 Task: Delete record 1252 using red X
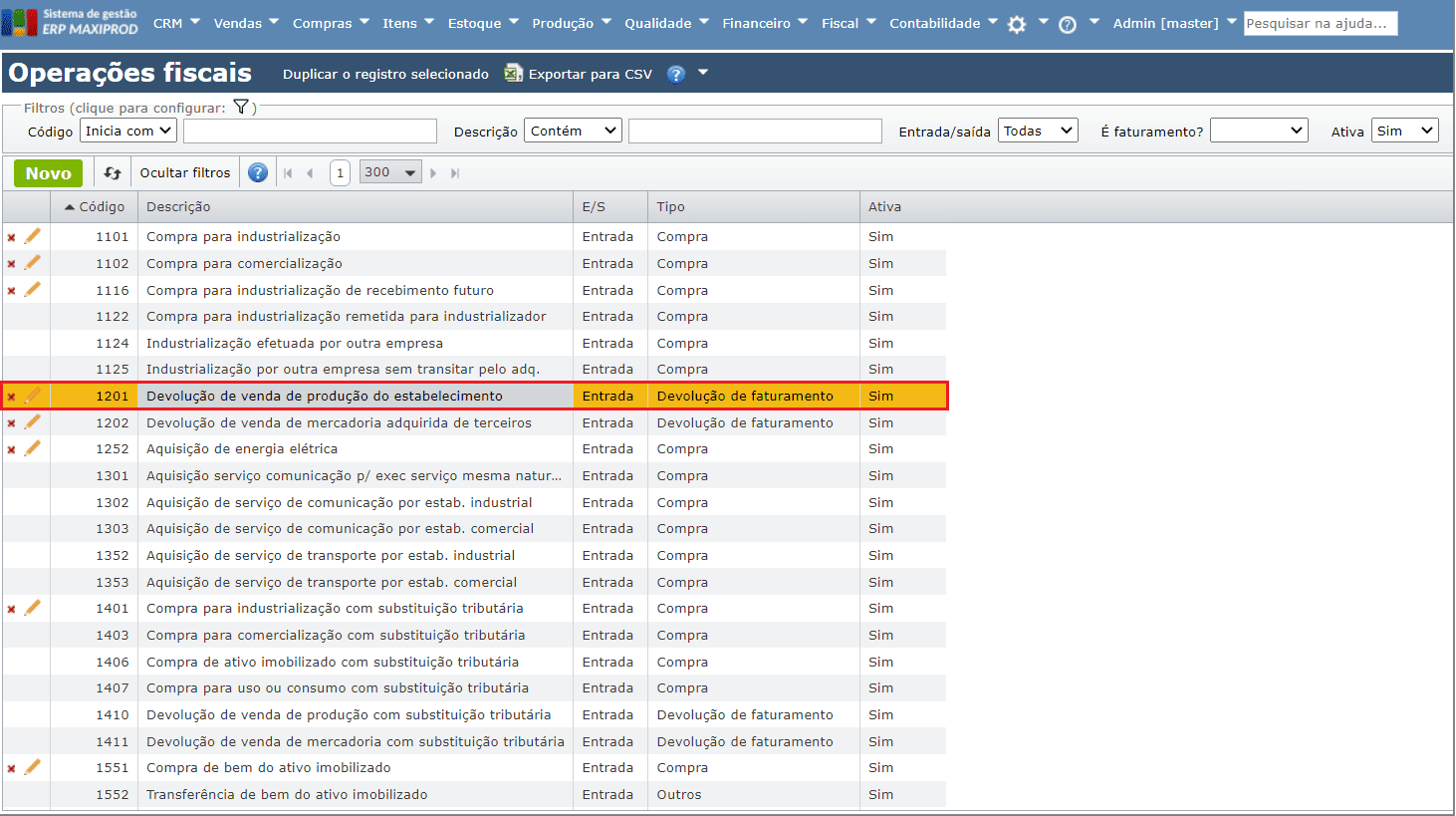[x=12, y=449]
